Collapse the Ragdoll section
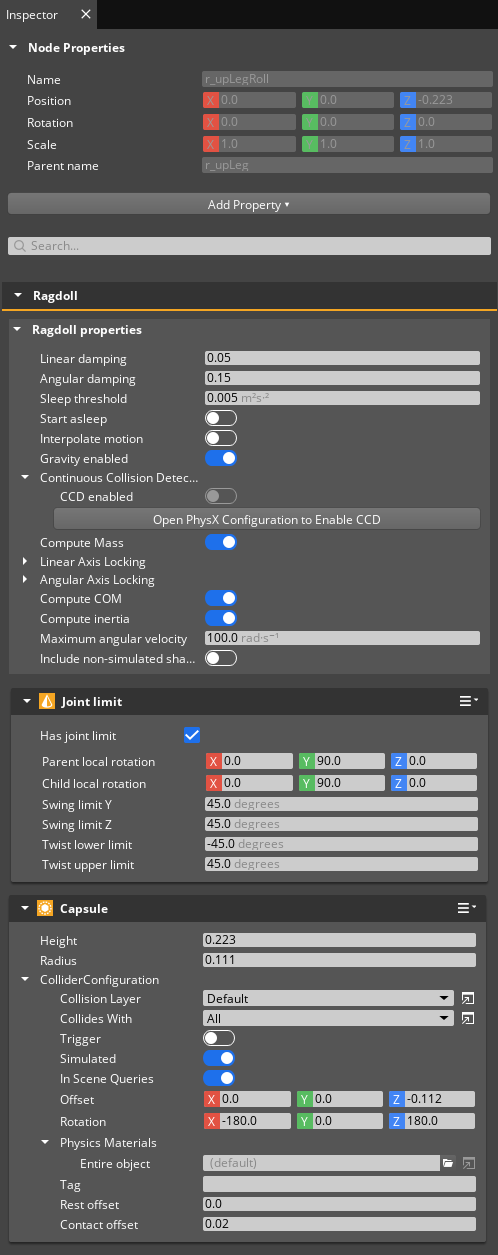Screen dimensions: 498x1255 [19, 297]
